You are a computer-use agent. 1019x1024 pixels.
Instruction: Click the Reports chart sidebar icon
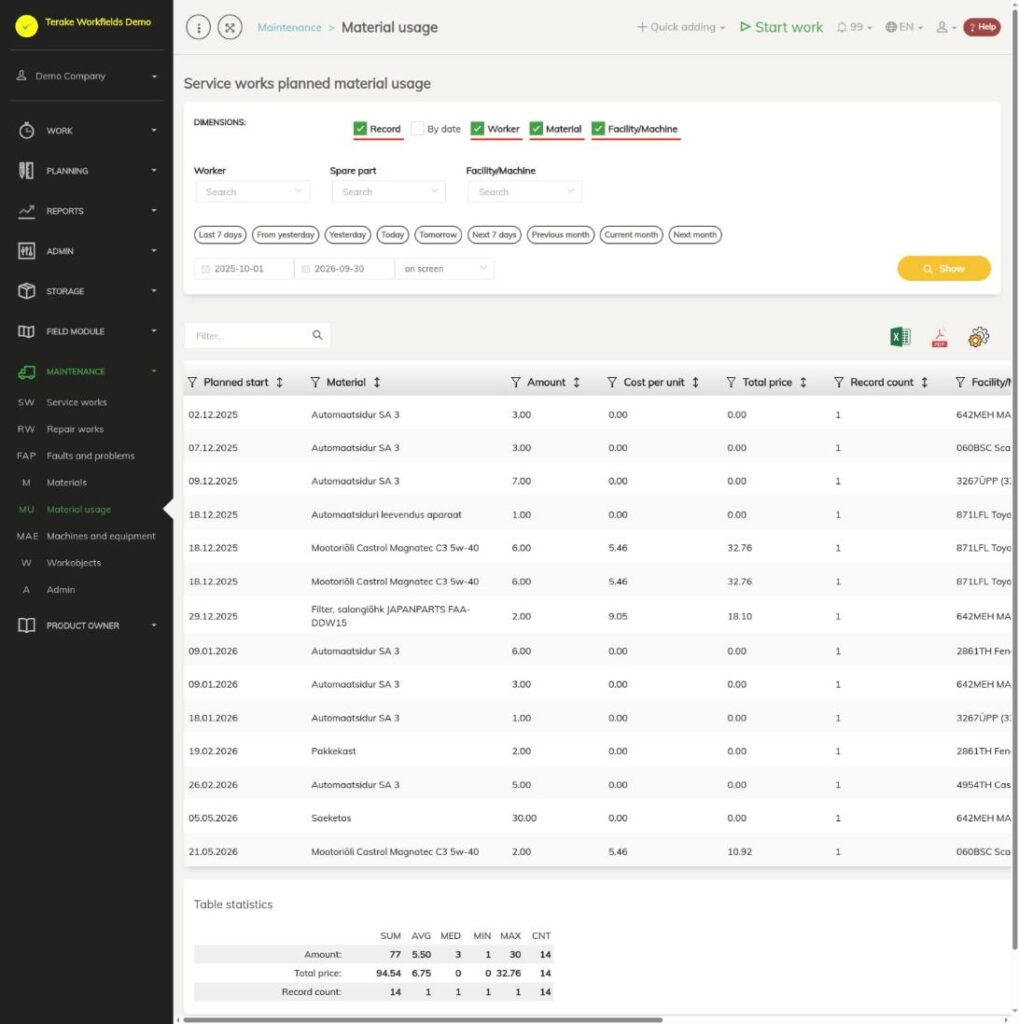(26, 211)
